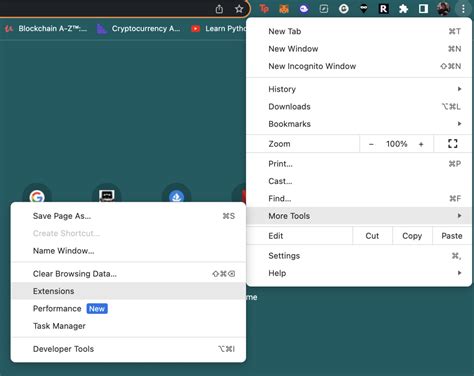Expand the Bookmarks submenu

click(359, 124)
